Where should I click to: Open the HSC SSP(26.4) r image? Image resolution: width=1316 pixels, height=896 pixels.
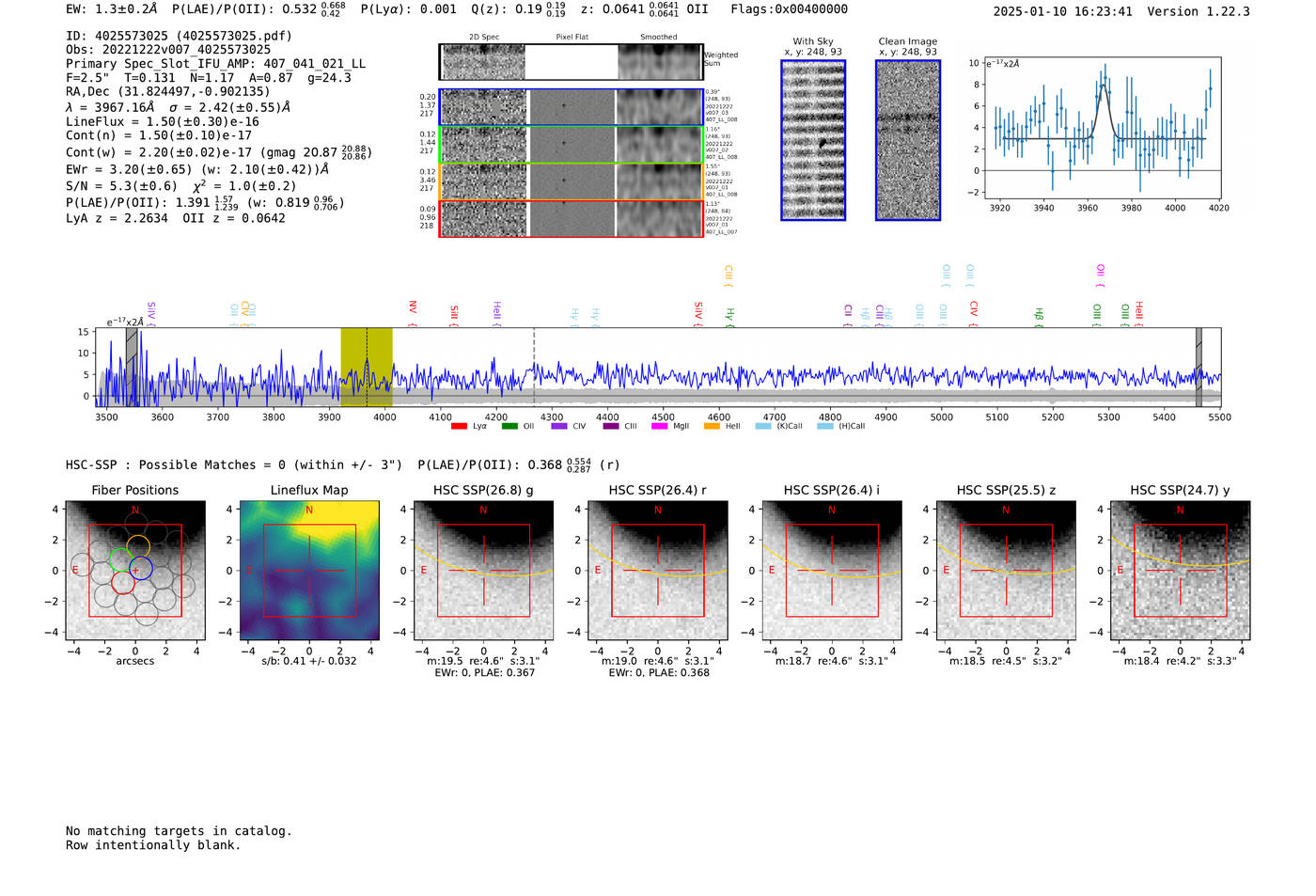tap(657, 571)
